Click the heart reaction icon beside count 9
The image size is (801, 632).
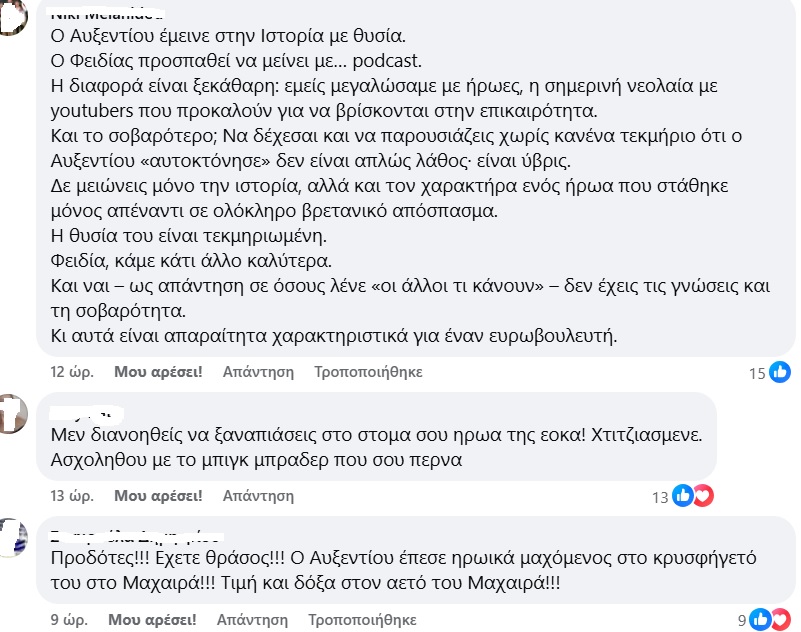[x=781, y=619]
